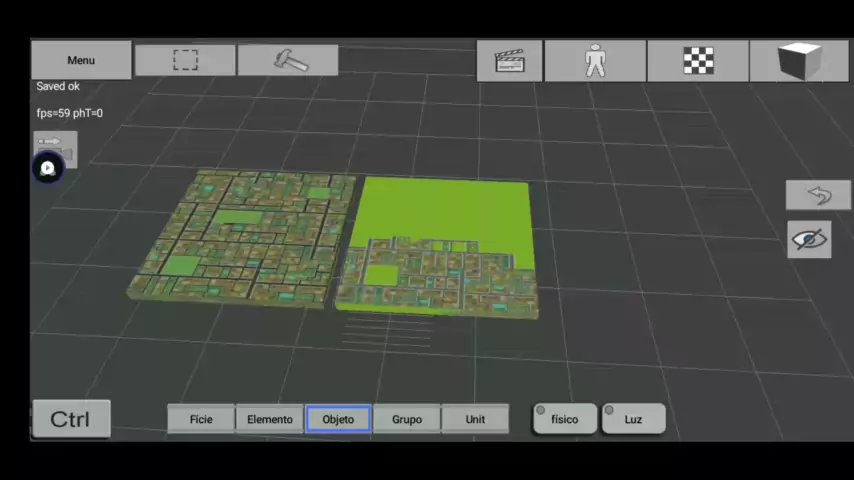Enable the físico toggle
This screenshot has width=854, height=480.
[564, 419]
